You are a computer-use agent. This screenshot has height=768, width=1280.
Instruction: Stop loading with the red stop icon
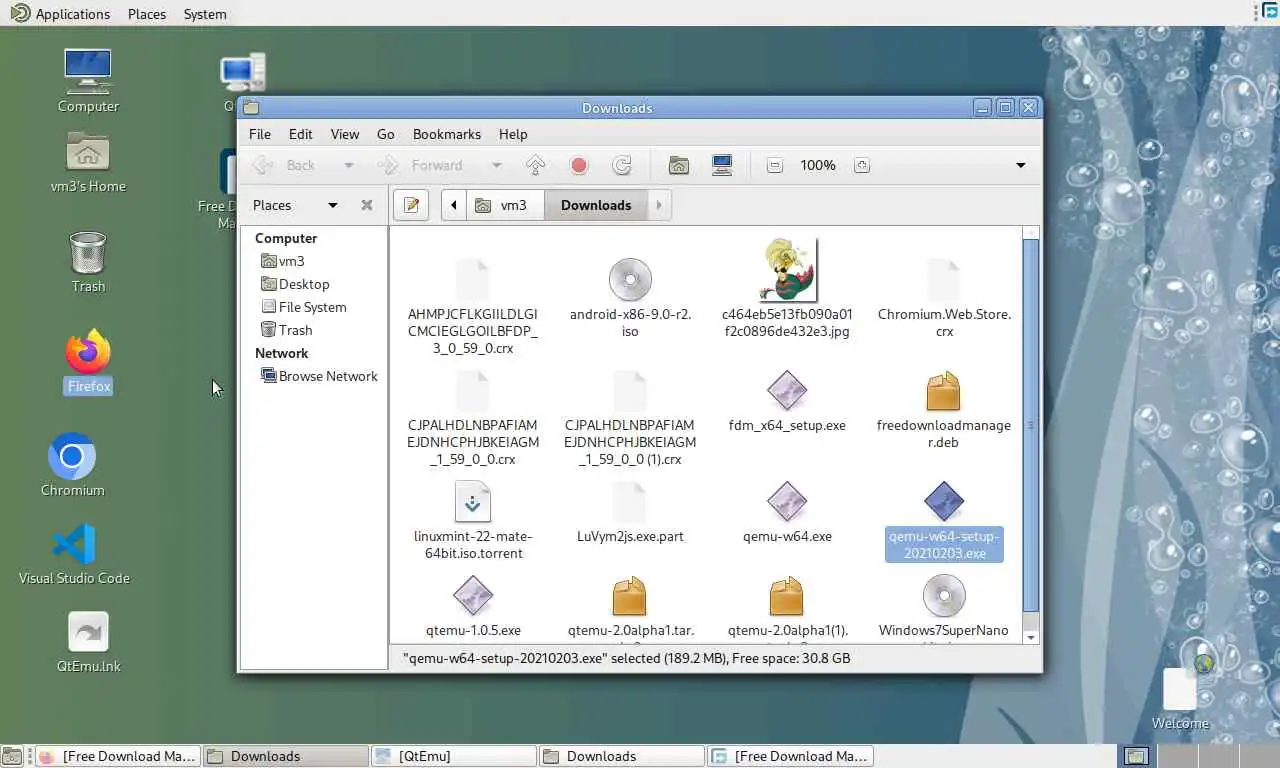point(578,165)
